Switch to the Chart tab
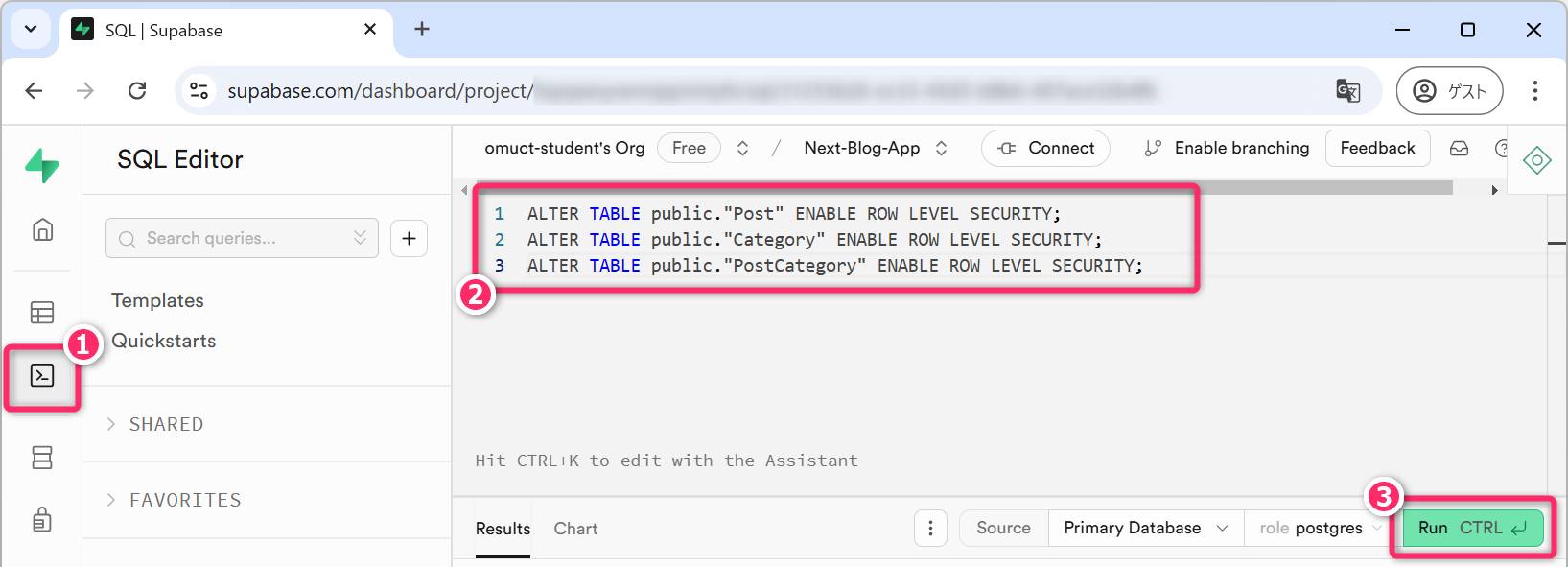The width and height of the screenshot is (1568, 567). point(575,529)
